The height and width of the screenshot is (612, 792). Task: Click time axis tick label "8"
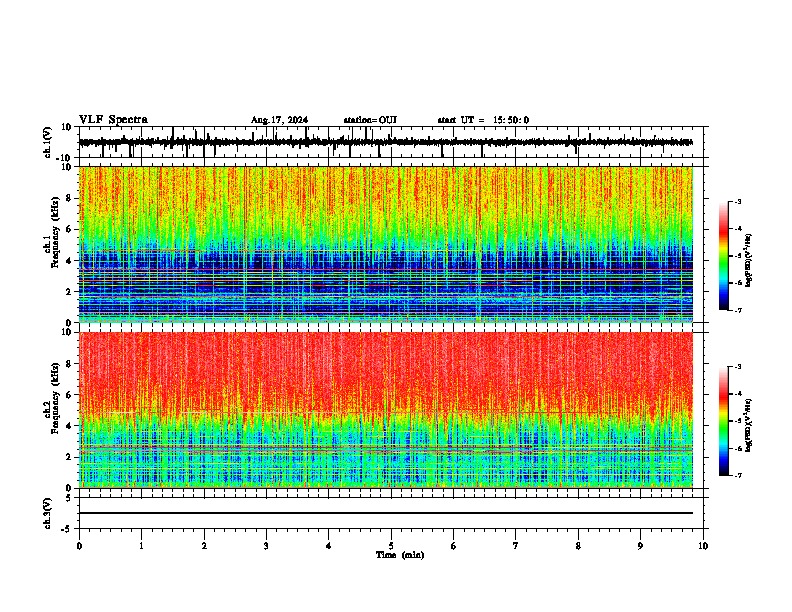click(578, 546)
